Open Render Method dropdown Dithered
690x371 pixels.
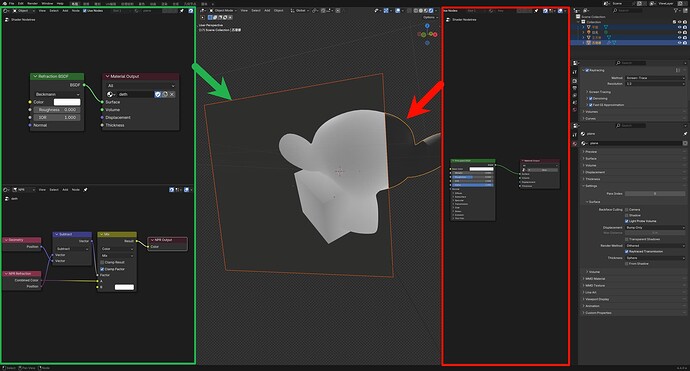tap(655, 246)
